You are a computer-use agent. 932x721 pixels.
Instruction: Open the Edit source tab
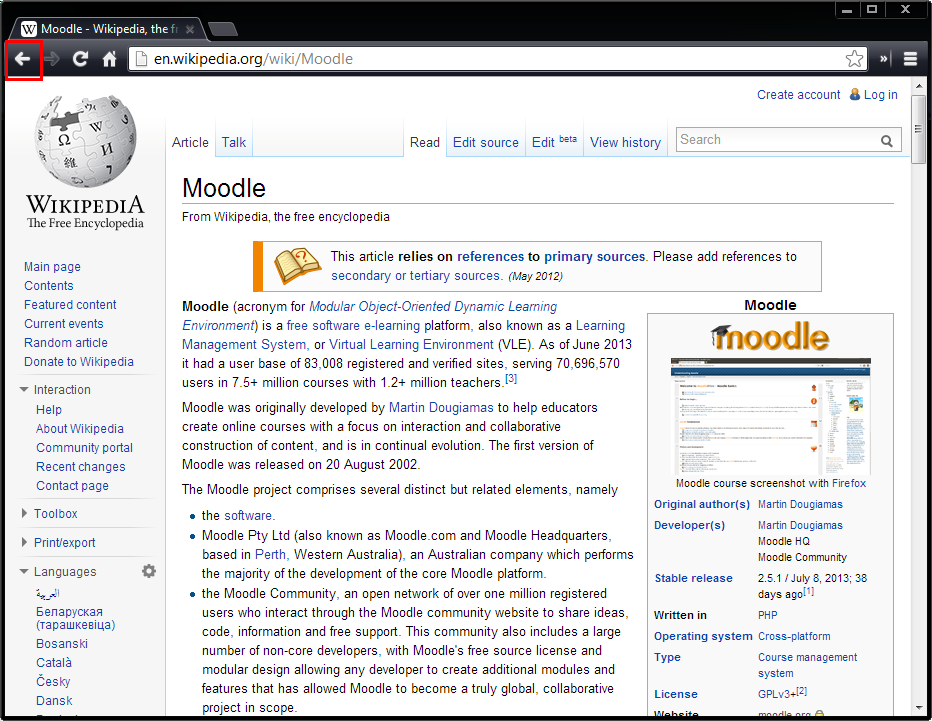click(486, 143)
